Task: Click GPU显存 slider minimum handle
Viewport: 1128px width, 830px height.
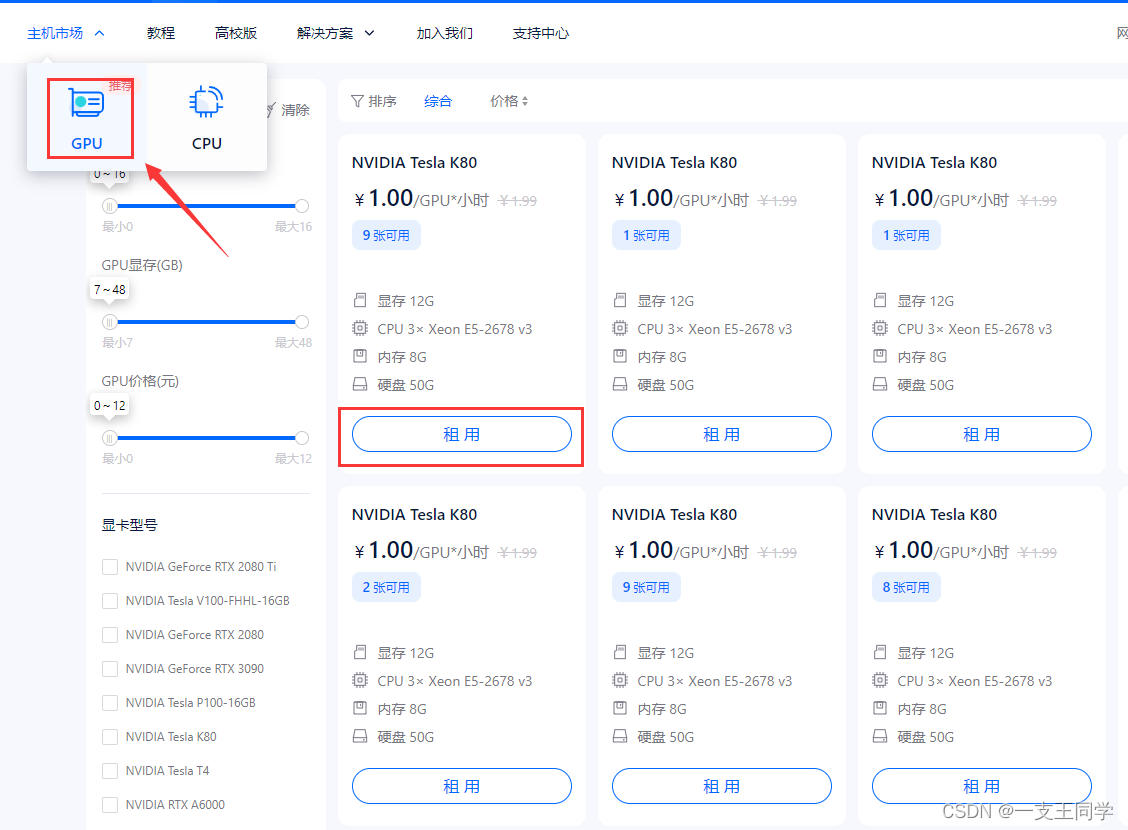Action: [x=109, y=321]
